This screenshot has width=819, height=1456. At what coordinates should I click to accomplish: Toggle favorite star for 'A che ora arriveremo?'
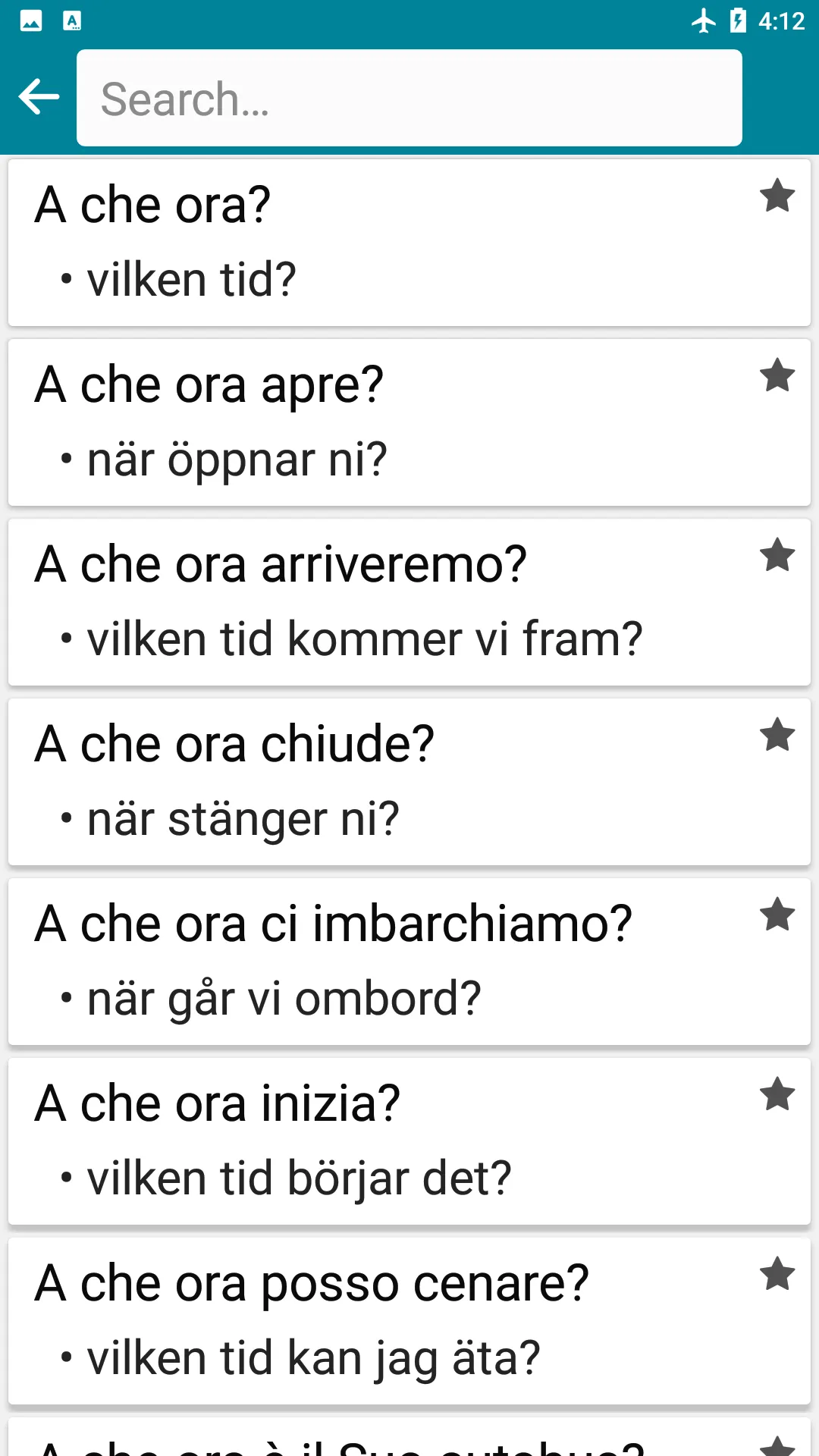(x=777, y=556)
